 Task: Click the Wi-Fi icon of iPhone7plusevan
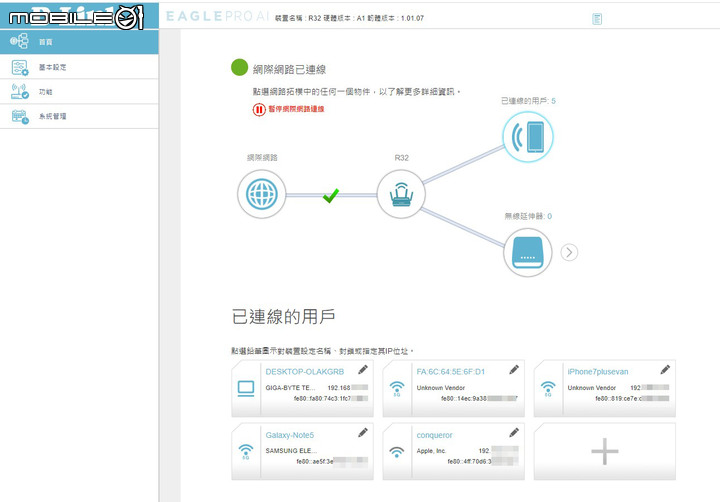coord(548,389)
